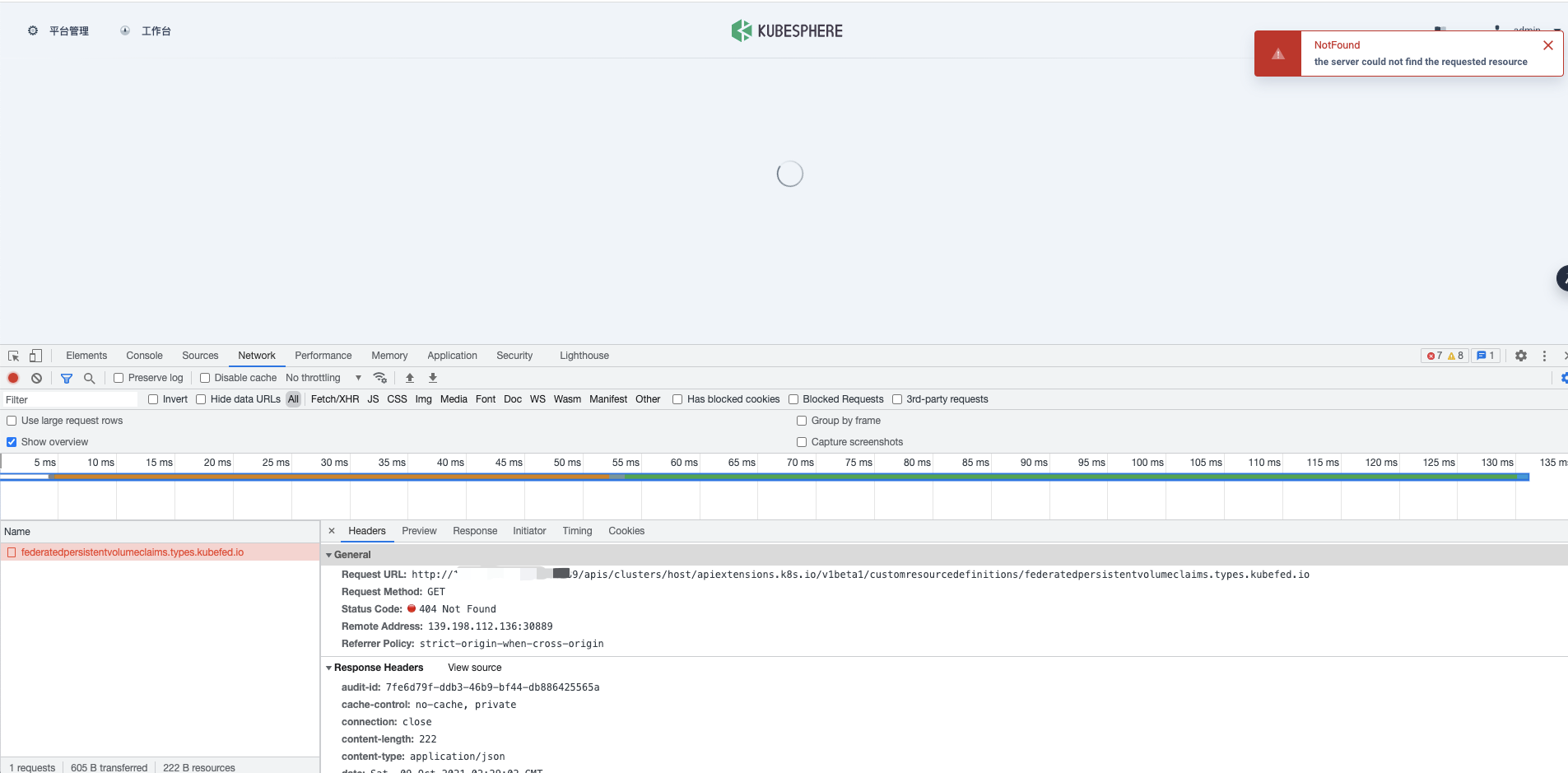Toggle the network filter funnel icon
The image size is (1568, 773).
click(67, 378)
